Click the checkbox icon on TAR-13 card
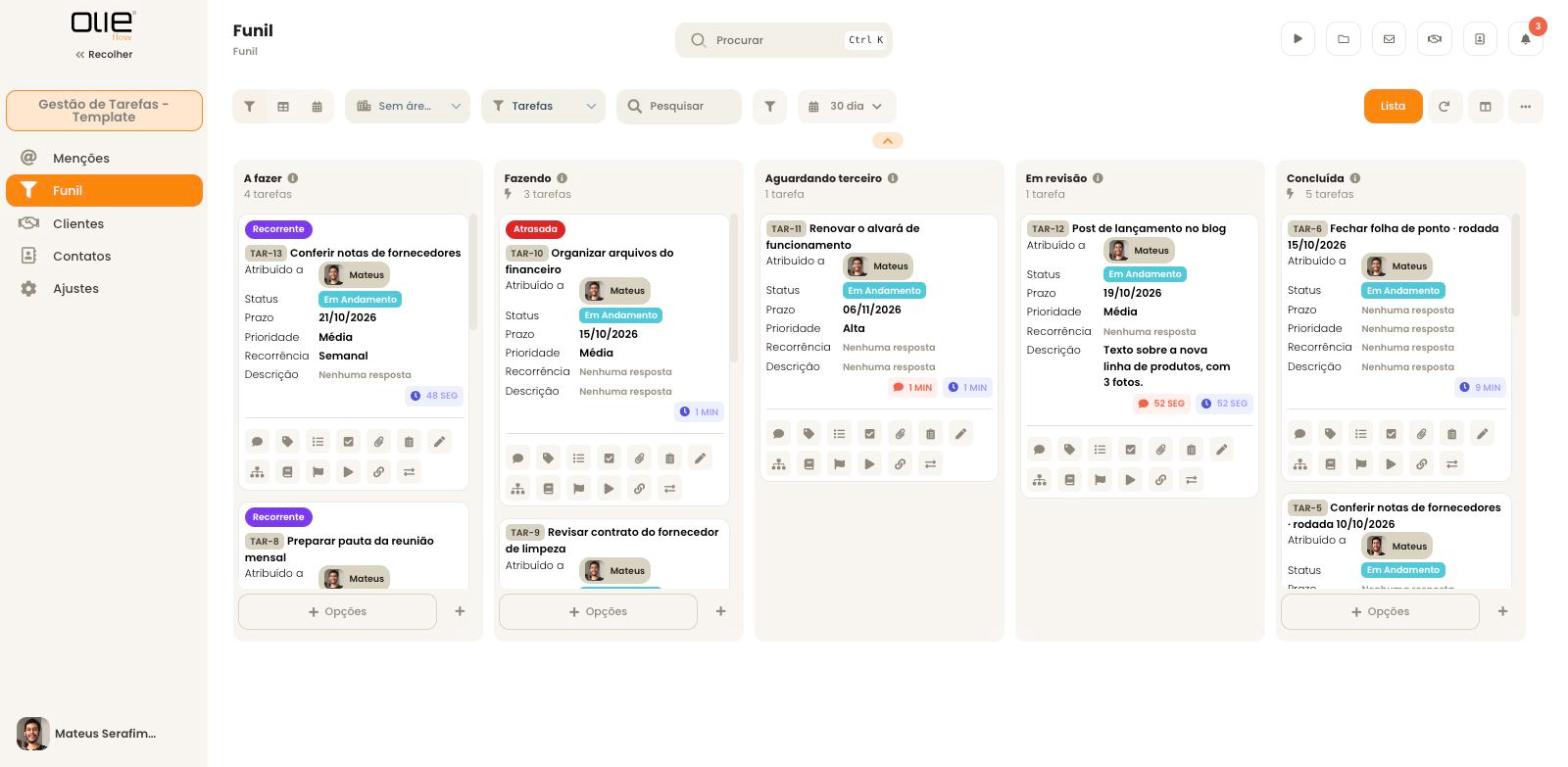The height and width of the screenshot is (767, 1568). 348,441
